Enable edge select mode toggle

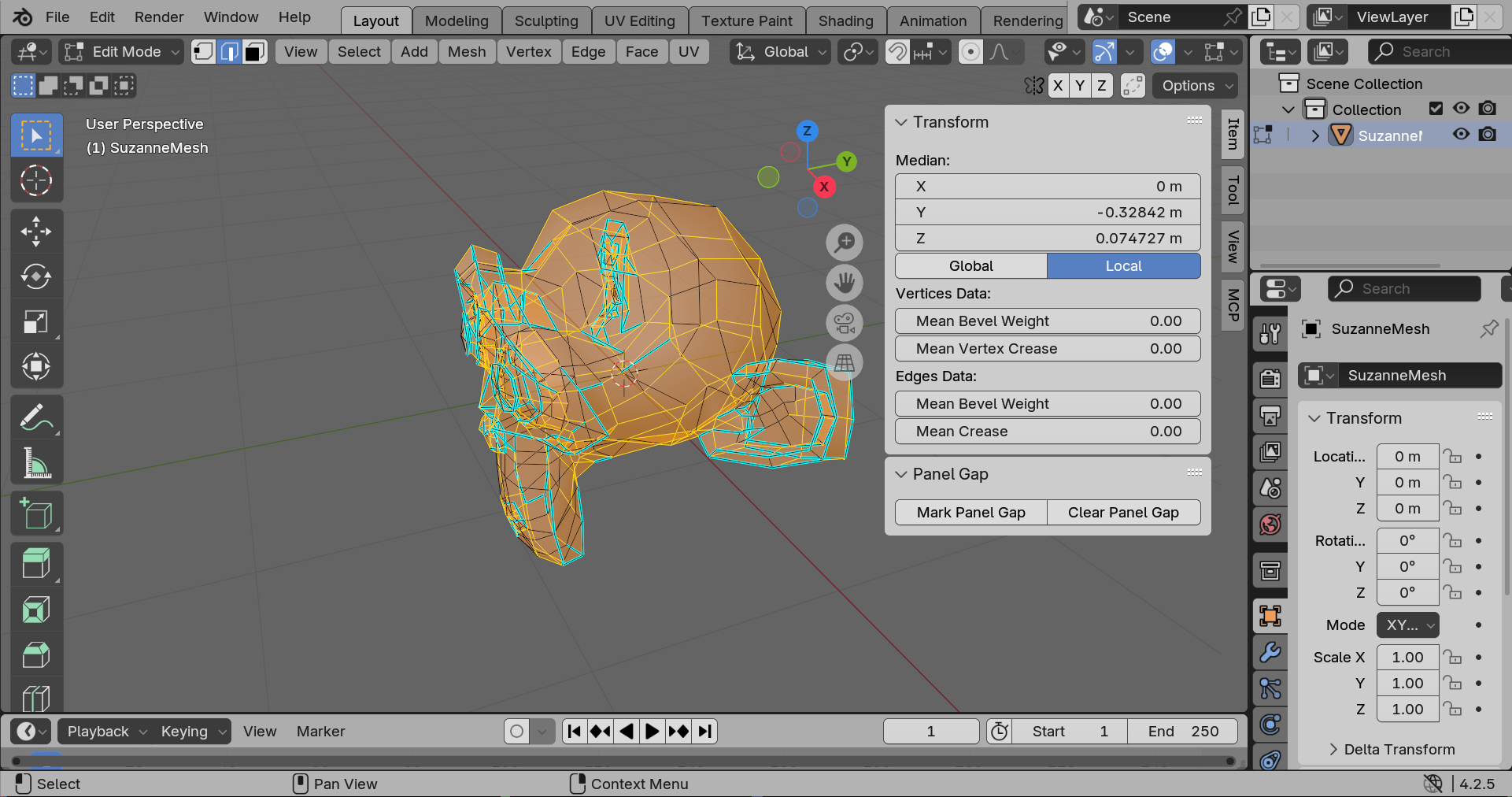coord(229,52)
